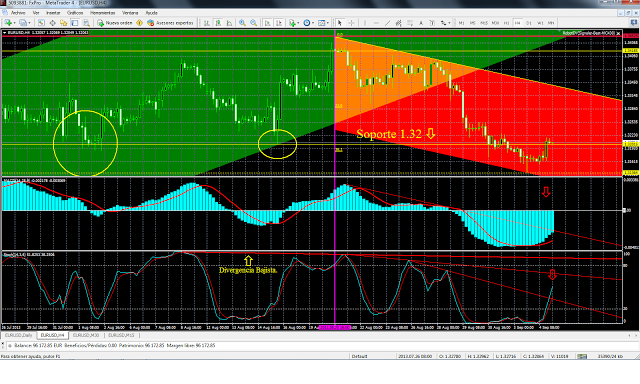The width and height of the screenshot is (640, 384).
Task: Toggle chart shift icon
Action: pyautogui.click(x=279, y=23)
